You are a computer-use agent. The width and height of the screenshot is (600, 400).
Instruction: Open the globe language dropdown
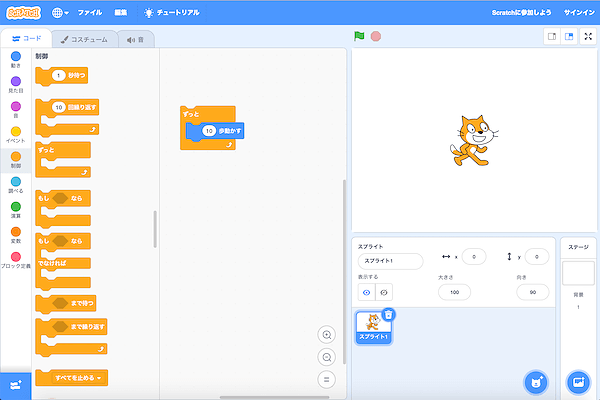coord(60,13)
